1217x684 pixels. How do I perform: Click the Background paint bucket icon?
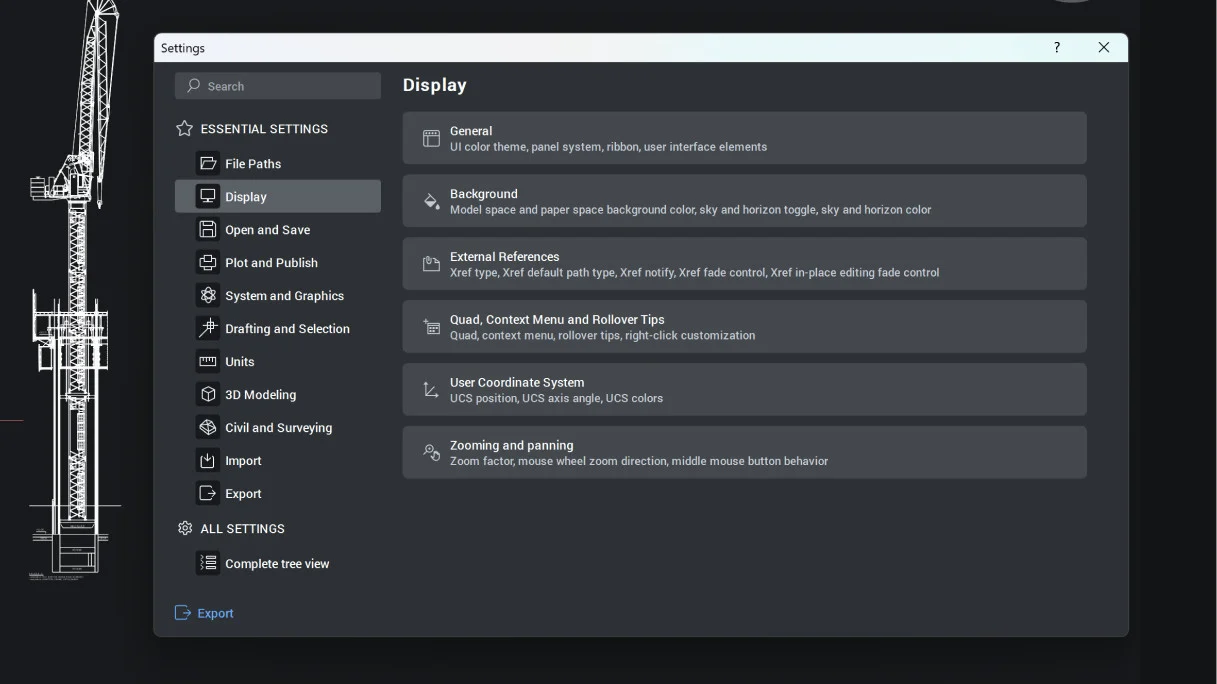[431, 202]
